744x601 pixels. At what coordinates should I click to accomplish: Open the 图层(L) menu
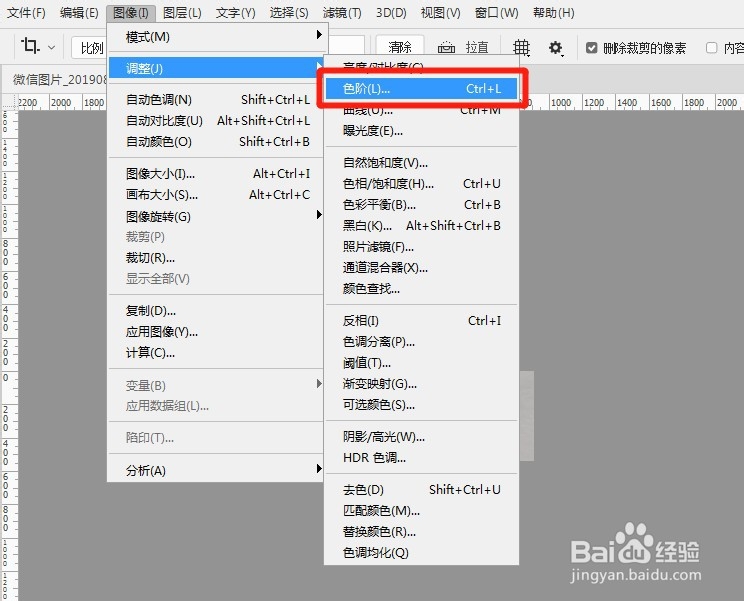182,12
